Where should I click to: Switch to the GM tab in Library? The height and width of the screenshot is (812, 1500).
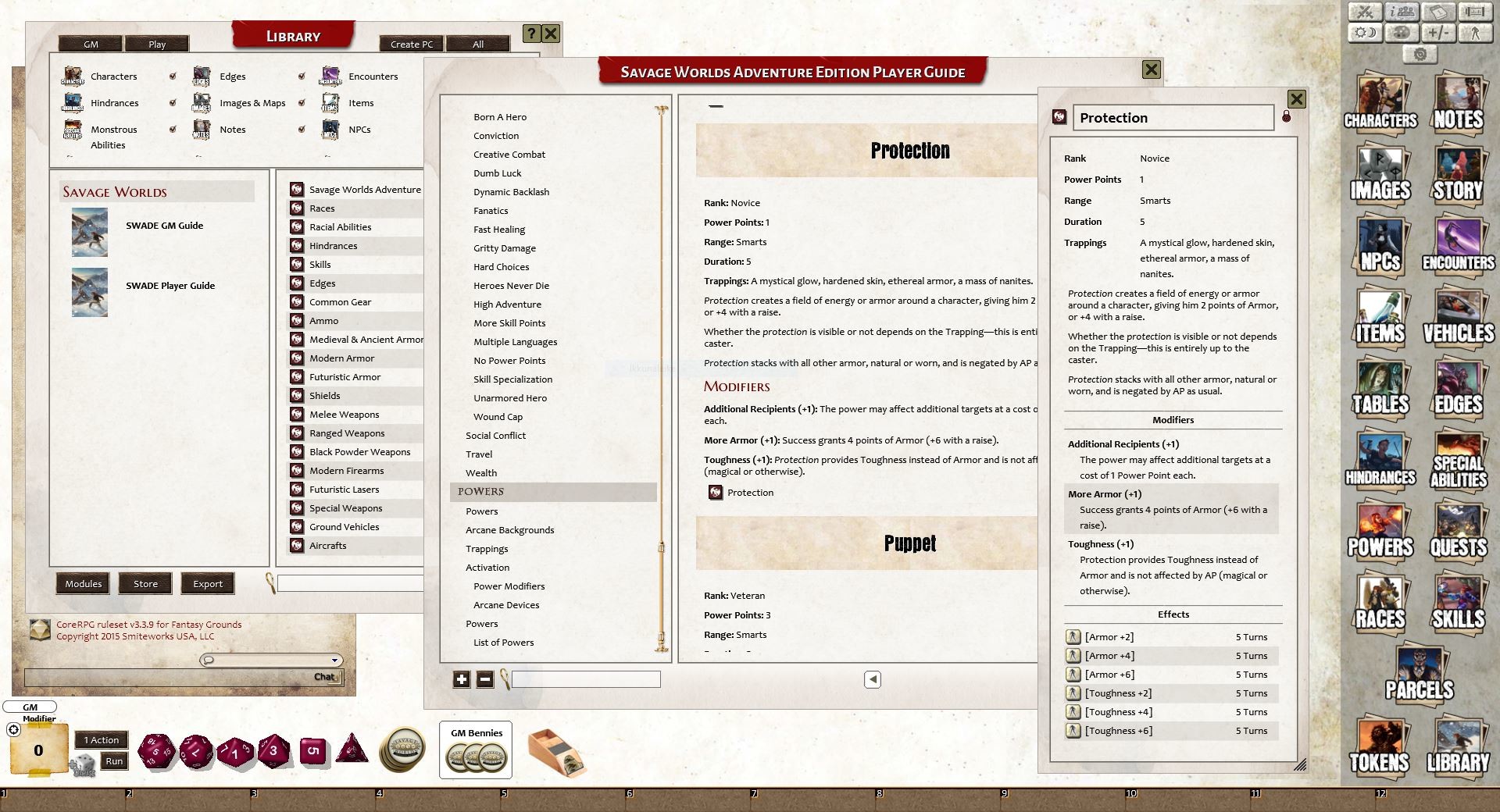91,44
